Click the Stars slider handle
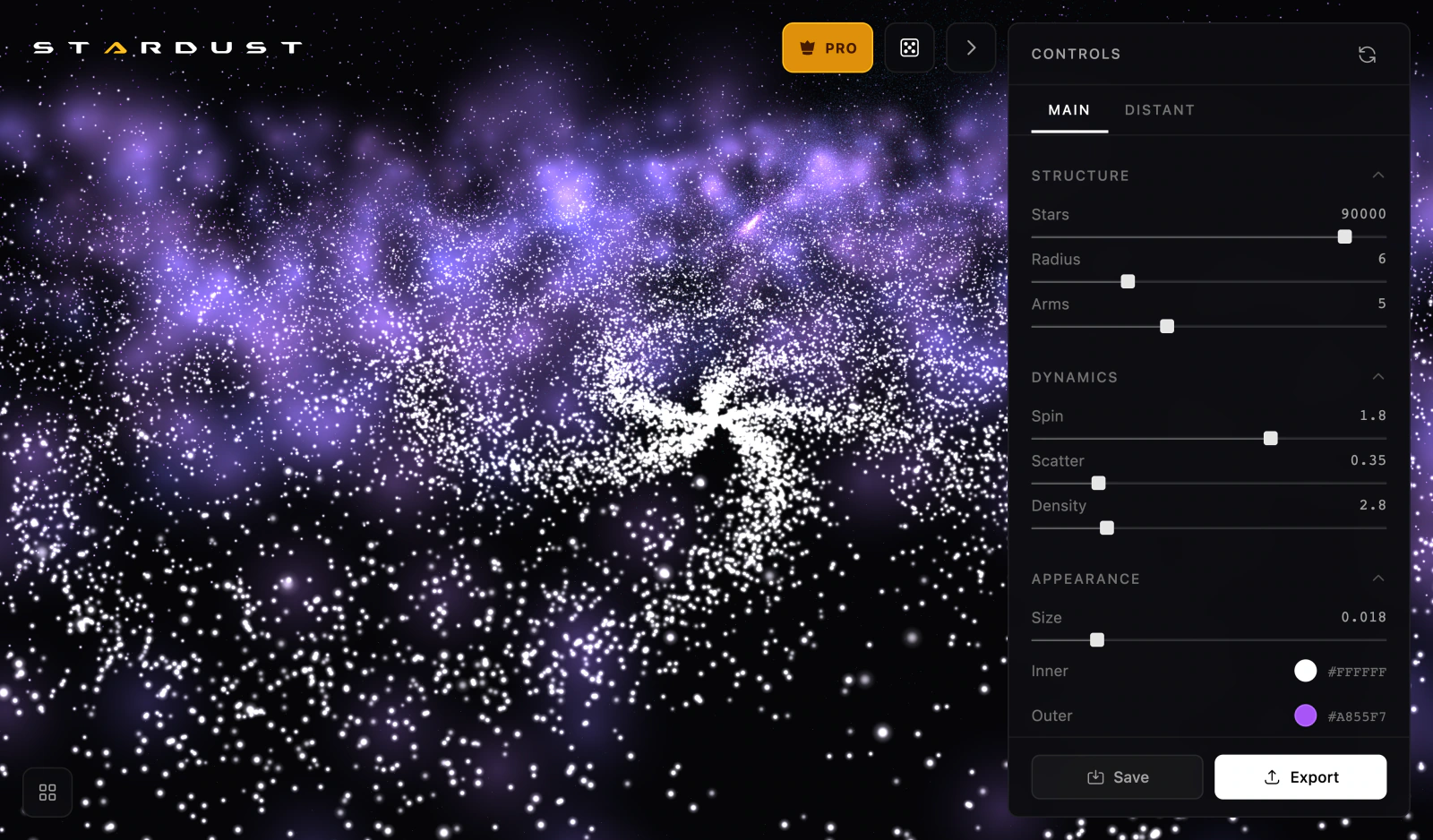The width and height of the screenshot is (1433, 840). pyautogui.click(x=1345, y=236)
